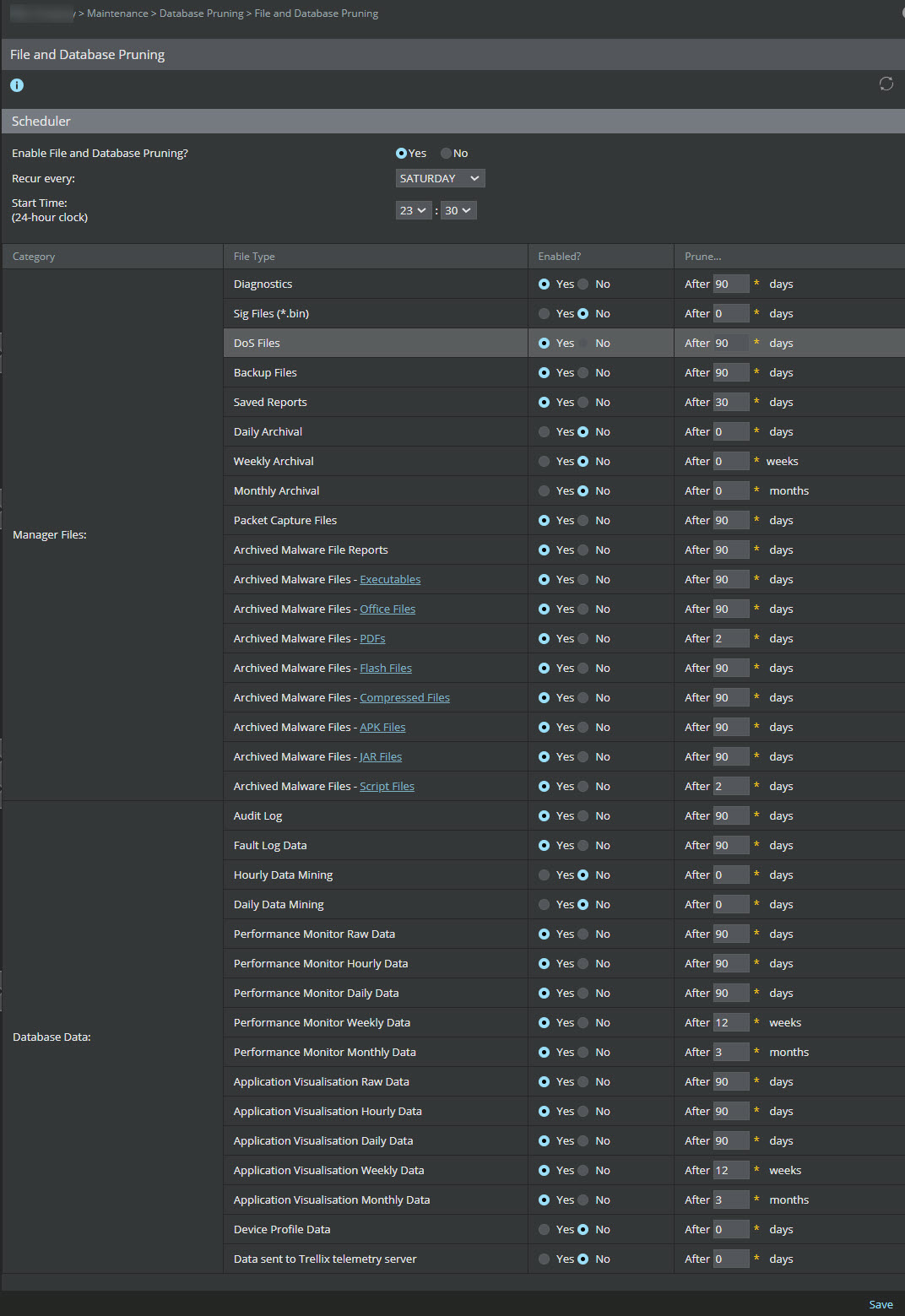Click the PDFs prune days field
Viewport: 905px width, 1316px height.
pyautogui.click(x=731, y=638)
